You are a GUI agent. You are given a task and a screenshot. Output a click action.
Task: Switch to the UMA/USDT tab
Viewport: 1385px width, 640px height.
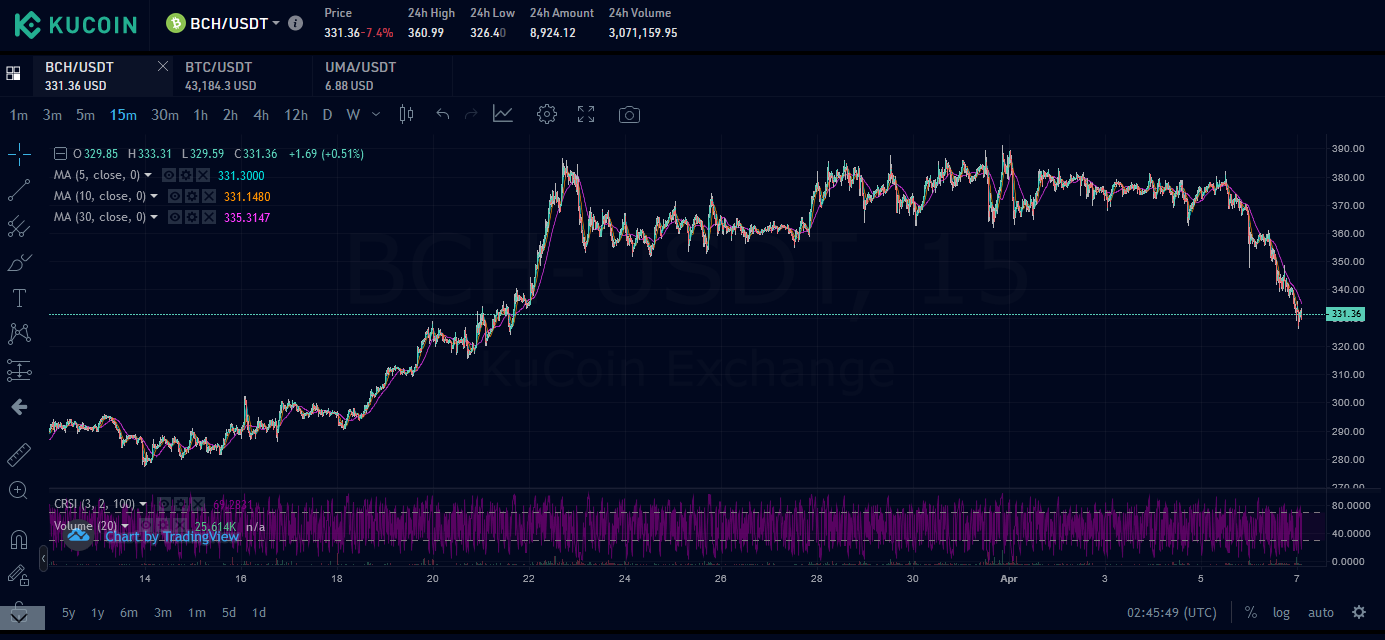tap(382, 76)
